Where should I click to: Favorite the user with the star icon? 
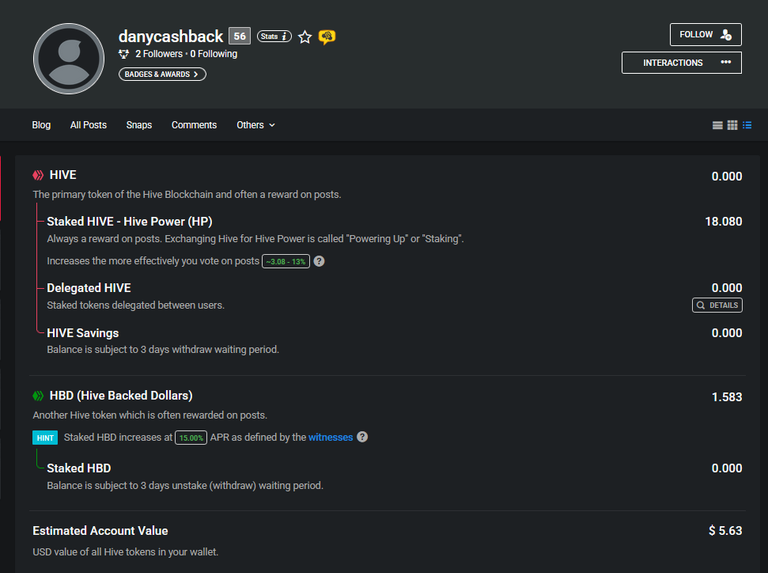(x=305, y=37)
